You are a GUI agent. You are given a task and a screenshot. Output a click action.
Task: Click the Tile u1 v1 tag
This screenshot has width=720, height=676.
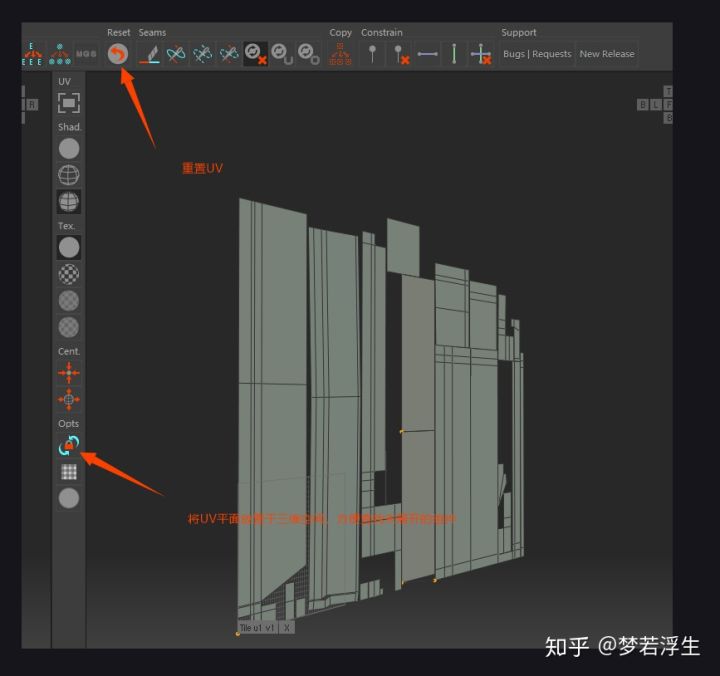[x=256, y=628]
